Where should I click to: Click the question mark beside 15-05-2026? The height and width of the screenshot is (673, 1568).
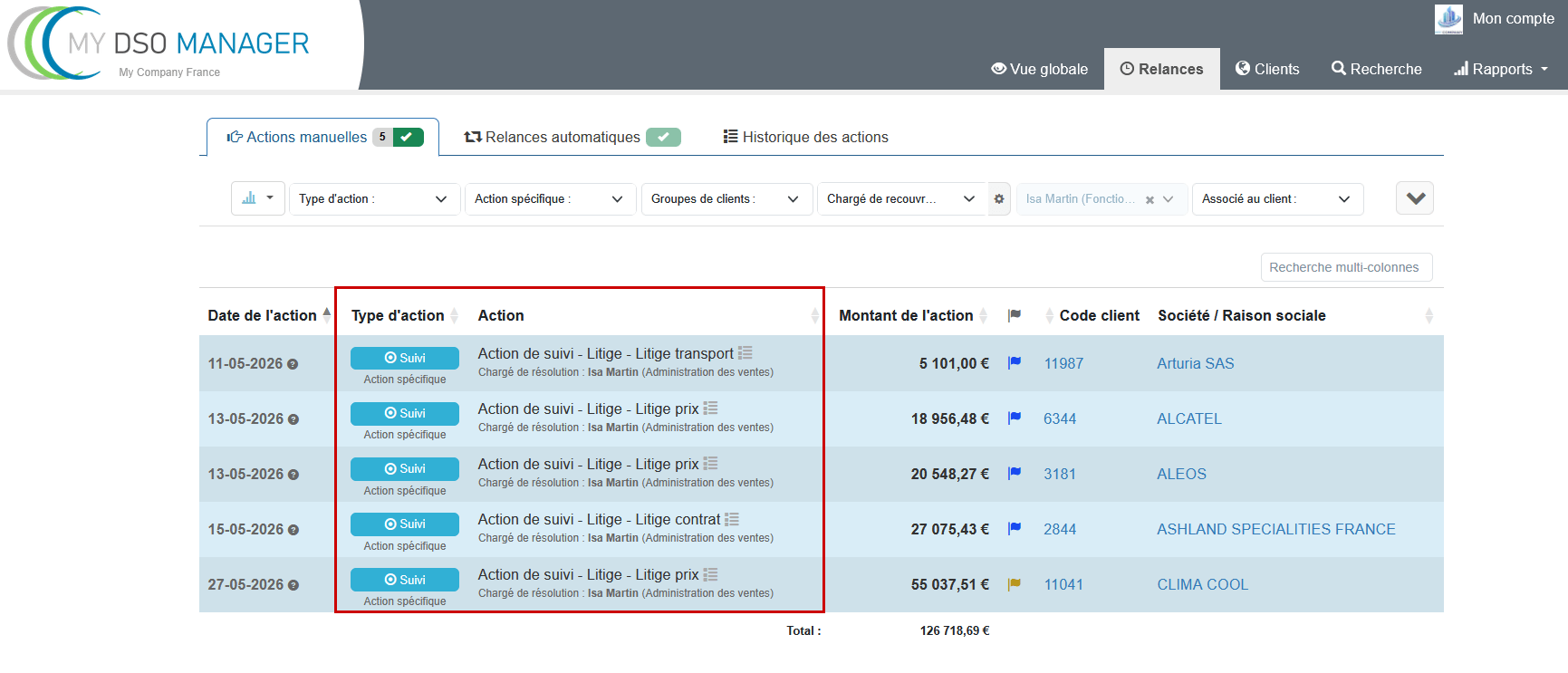pos(293,530)
